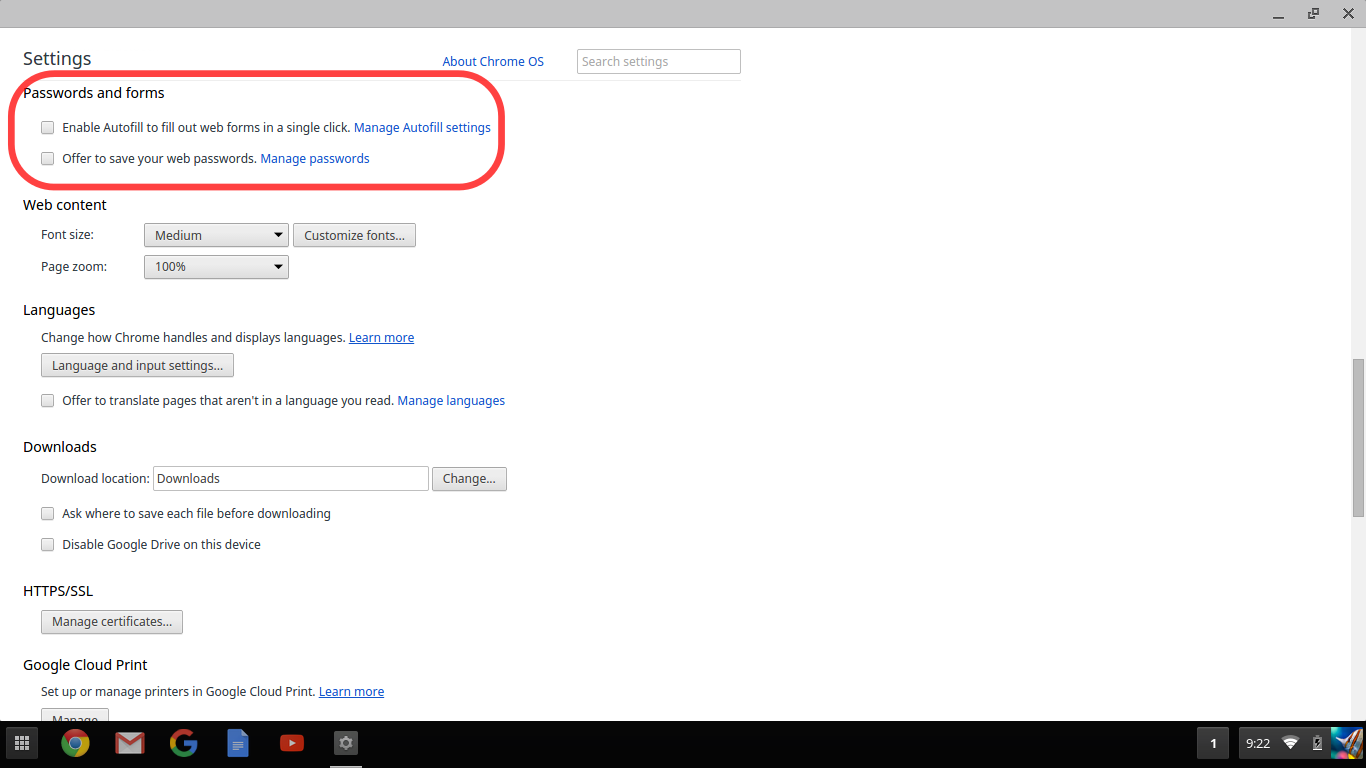Enable Autofill for web forms checkbox
Screen dimensions: 1366x768
pyautogui.click(x=48, y=128)
